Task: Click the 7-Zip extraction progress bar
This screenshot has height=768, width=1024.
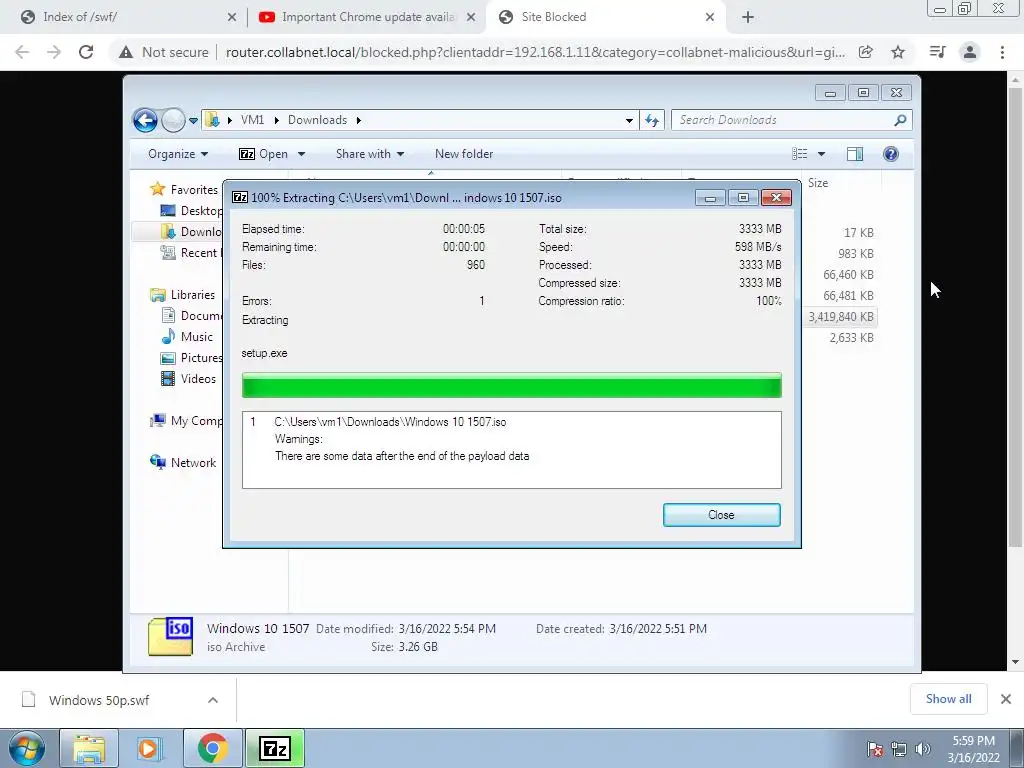Action: [x=511, y=385]
